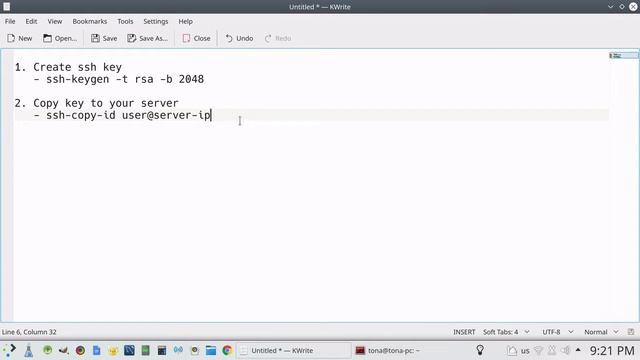Toggle INSERT mode in status bar
Viewport: 640px width, 360px height.
point(464,332)
